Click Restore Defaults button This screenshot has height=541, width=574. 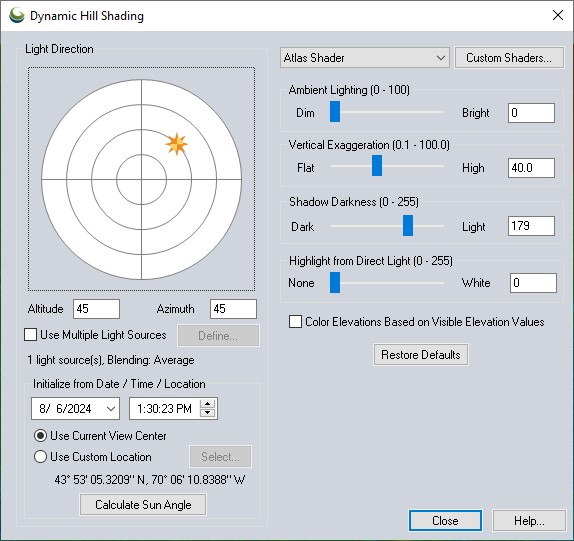pyautogui.click(x=421, y=355)
